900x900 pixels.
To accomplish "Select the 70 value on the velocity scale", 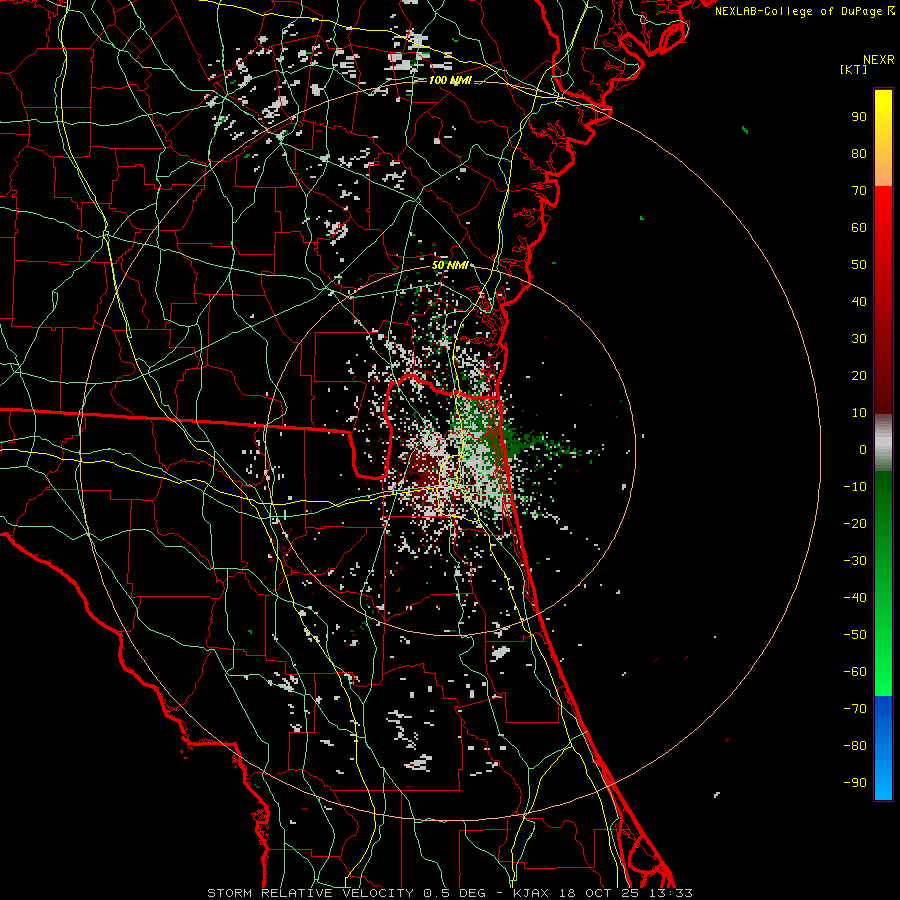I will pos(859,191).
